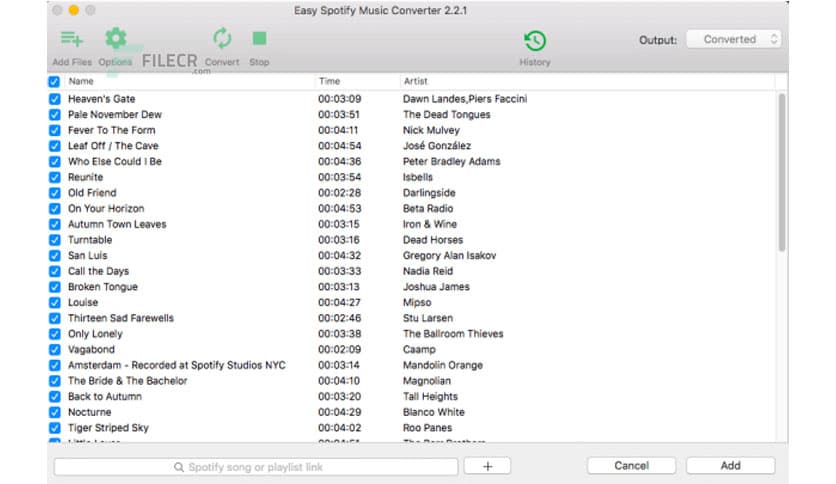Click the track list vertical scrollbar
The height and width of the screenshot is (484, 836).
[x=782, y=172]
